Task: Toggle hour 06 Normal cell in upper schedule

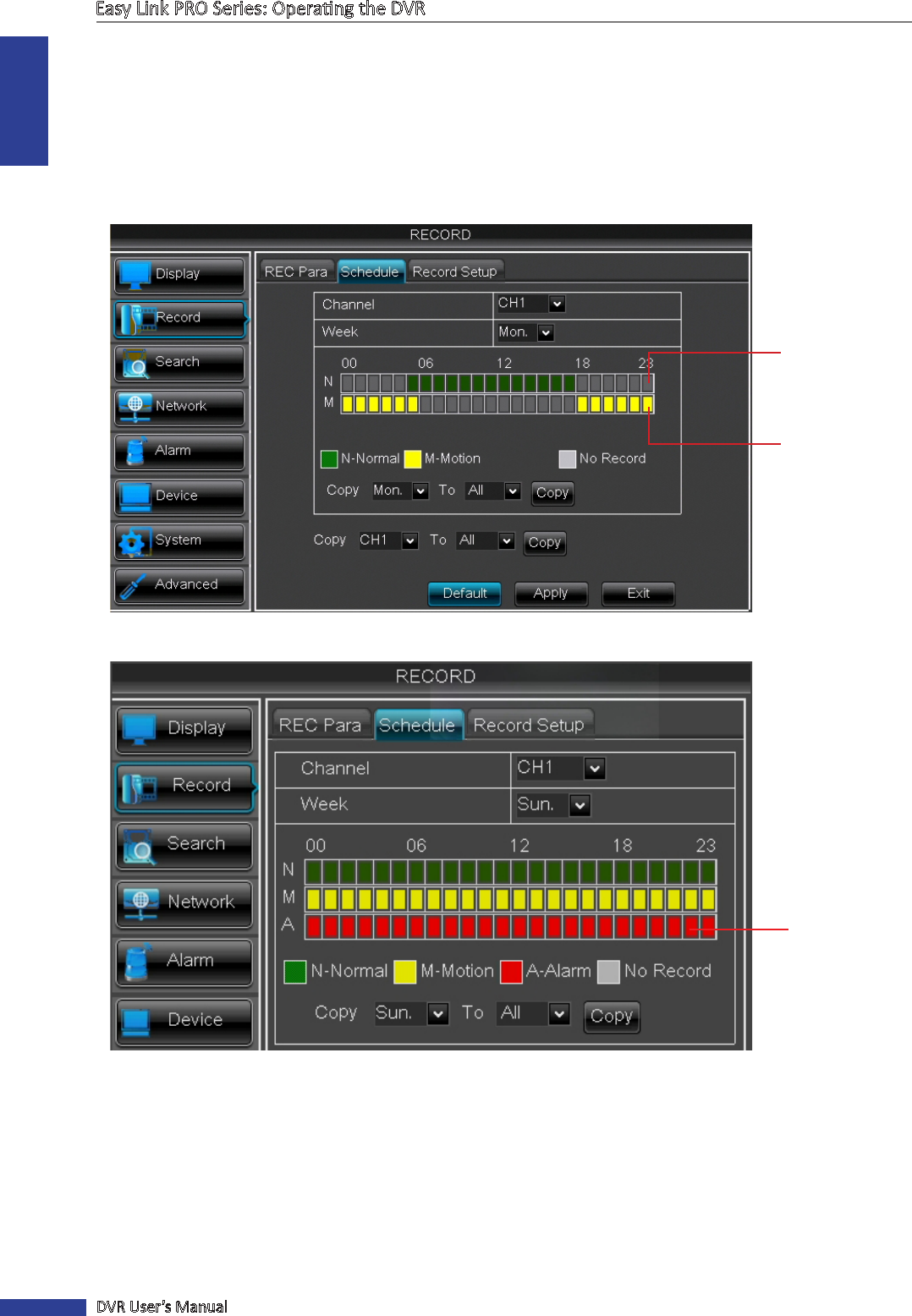Action: [x=426, y=383]
